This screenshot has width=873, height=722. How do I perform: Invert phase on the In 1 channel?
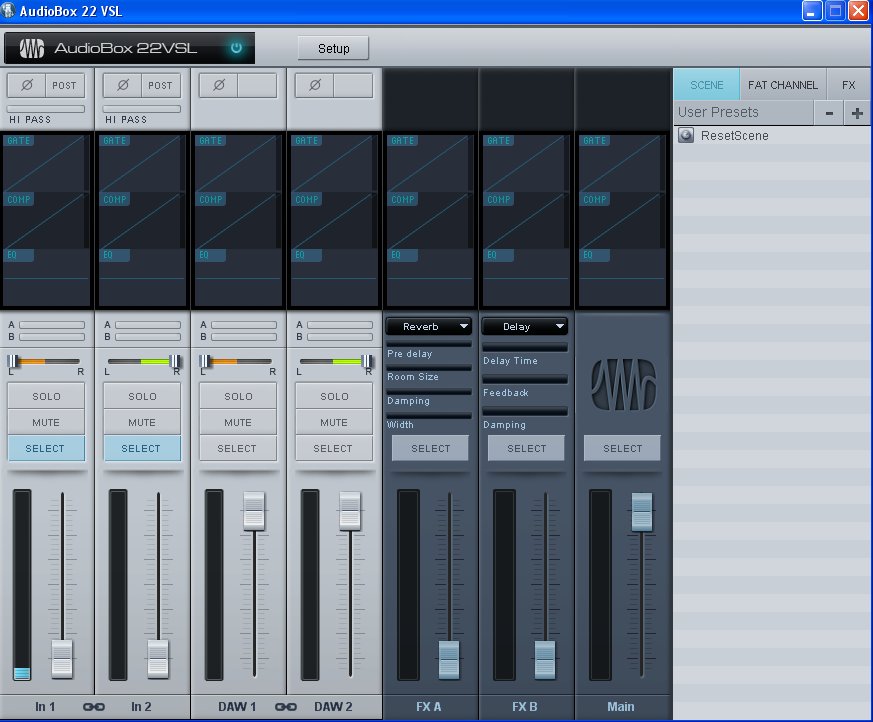coord(26,85)
